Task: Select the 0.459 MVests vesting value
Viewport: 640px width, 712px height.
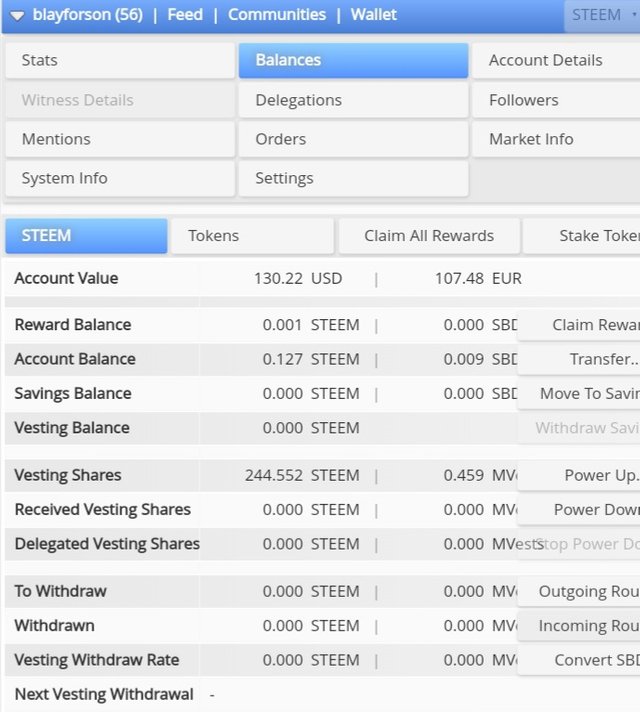Action: click(x=481, y=475)
